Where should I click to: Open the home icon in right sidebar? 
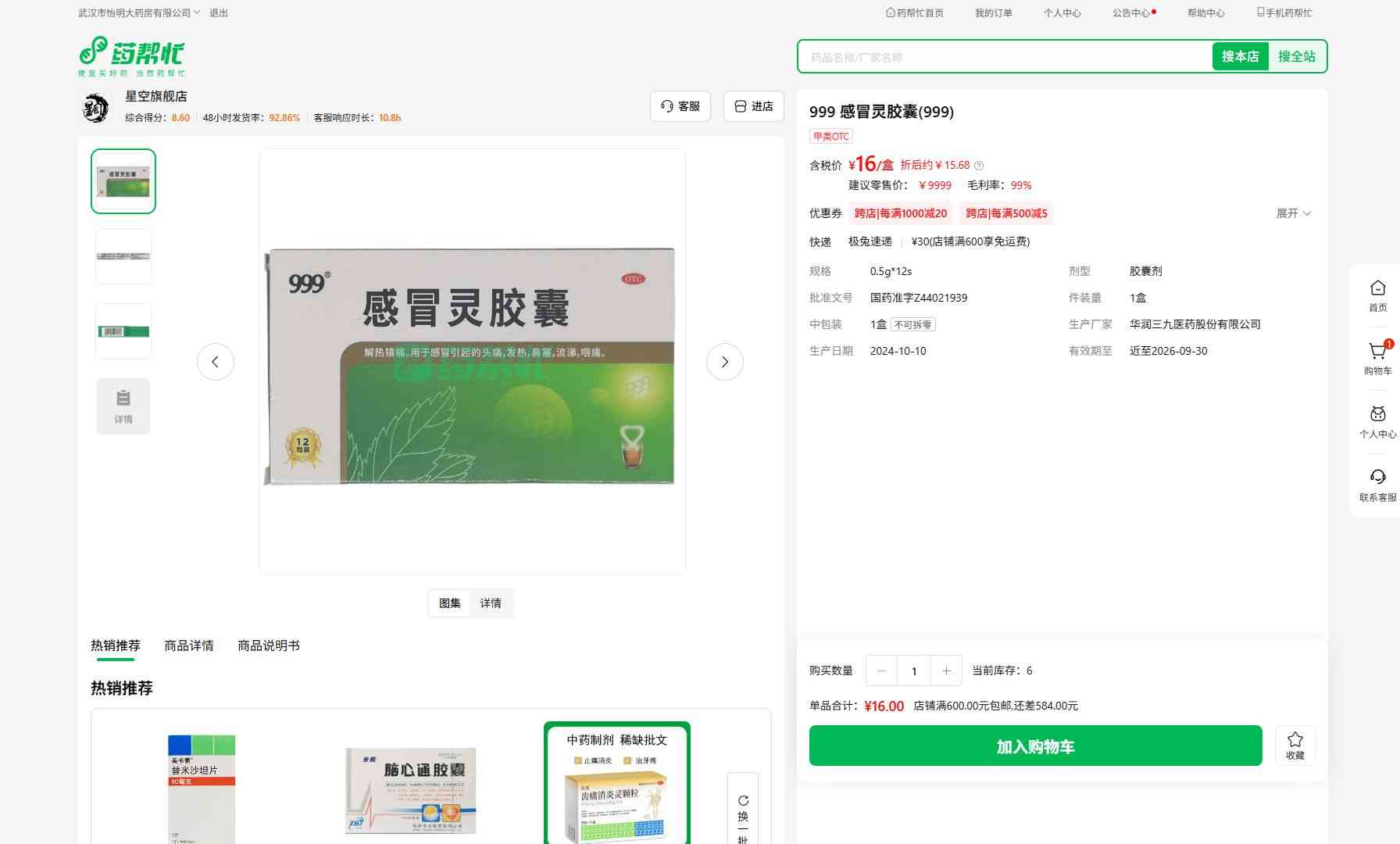pyautogui.click(x=1377, y=288)
